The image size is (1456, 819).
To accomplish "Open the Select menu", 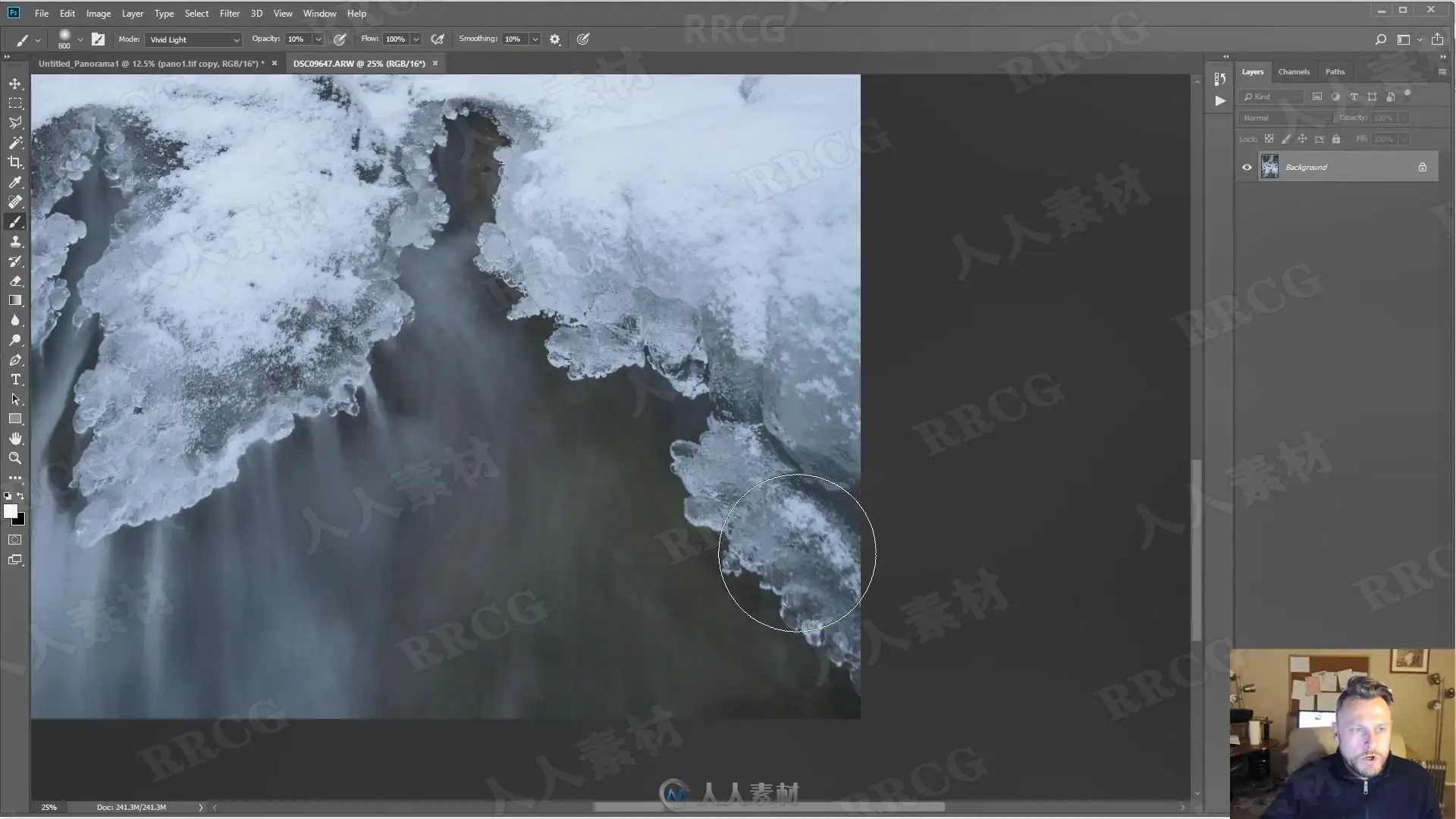I will [x=196, y=14].
